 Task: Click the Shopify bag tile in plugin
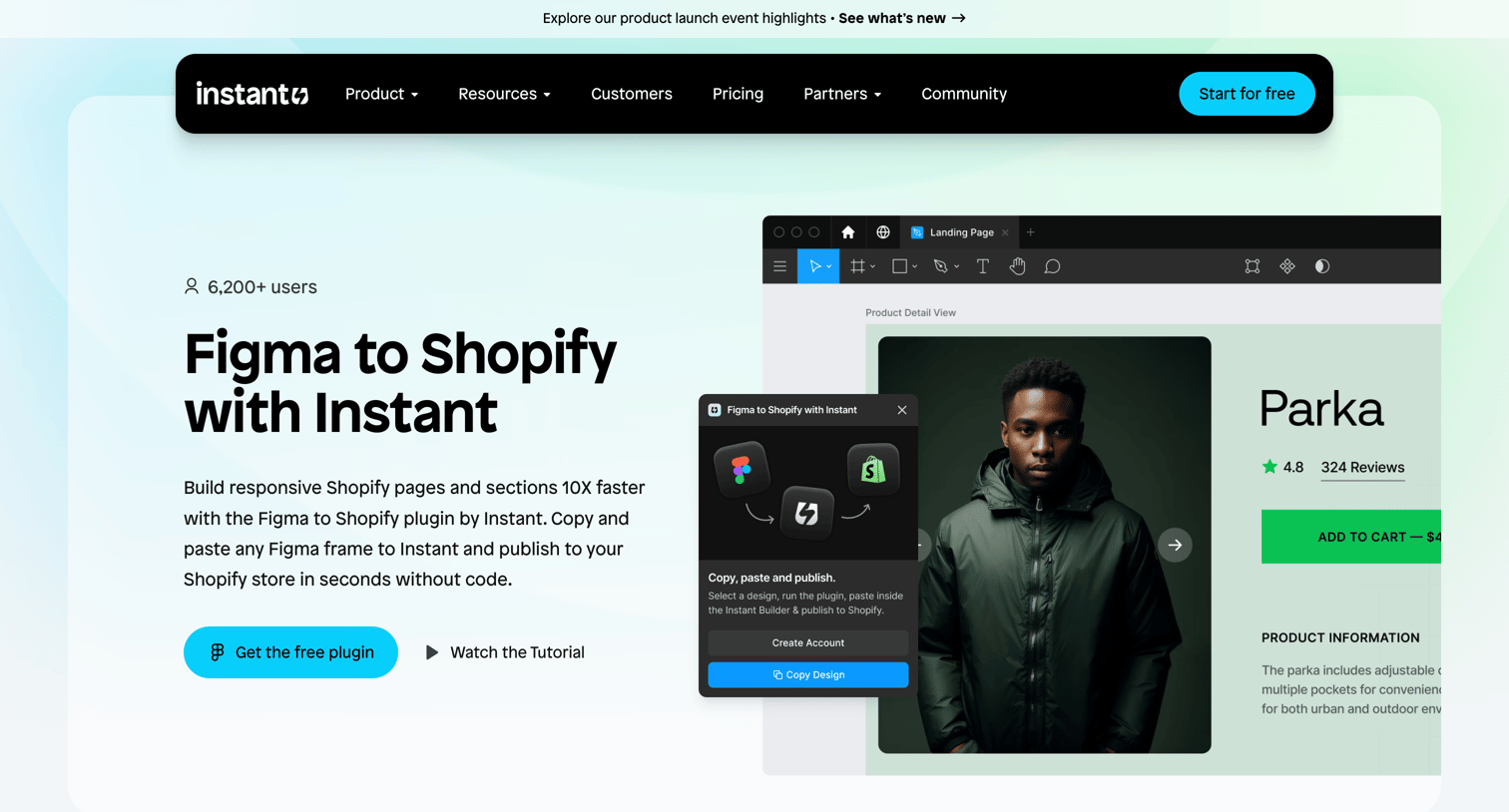(873, 469)
